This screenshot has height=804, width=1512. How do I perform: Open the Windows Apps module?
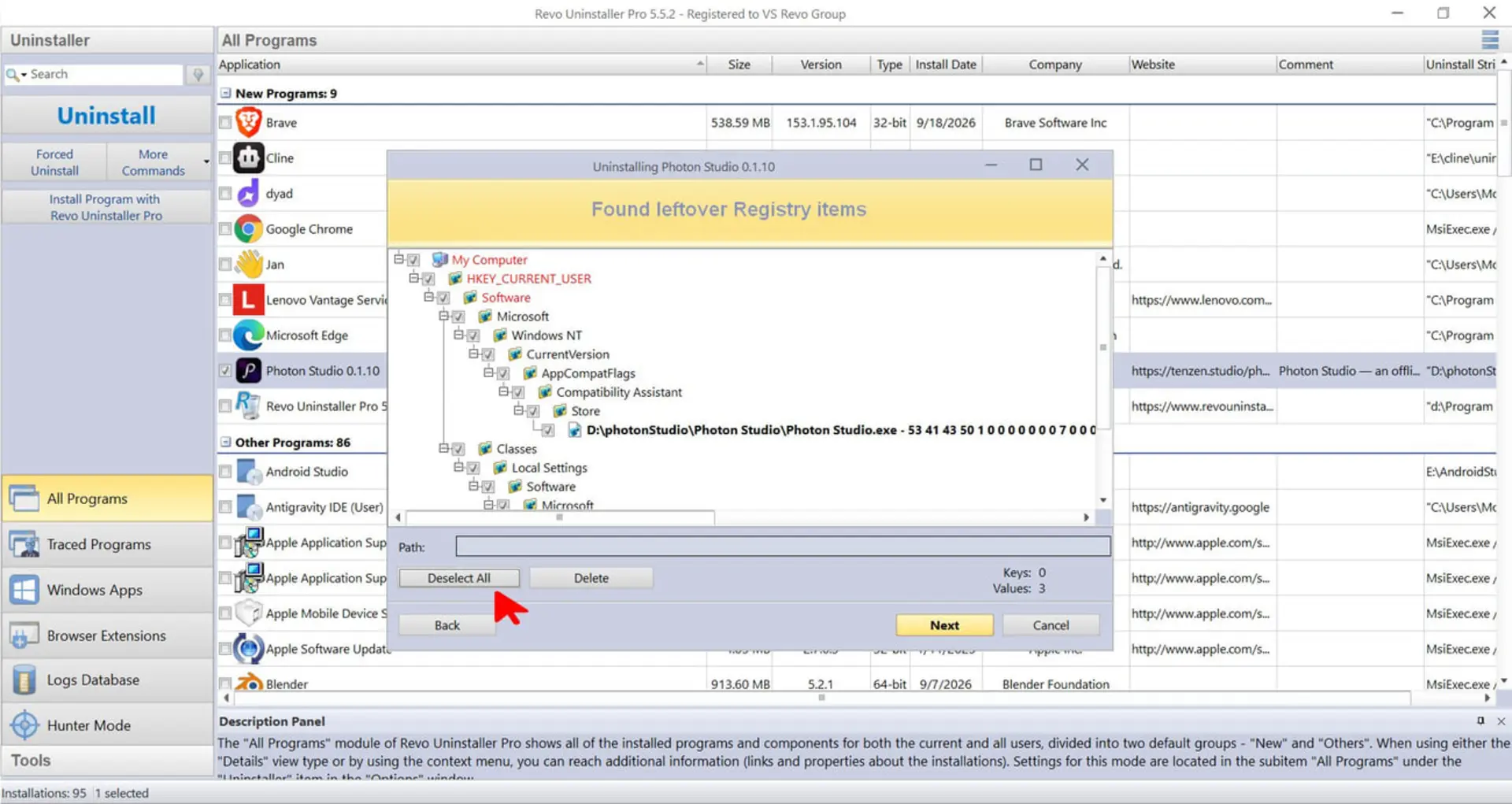point(107,590)
